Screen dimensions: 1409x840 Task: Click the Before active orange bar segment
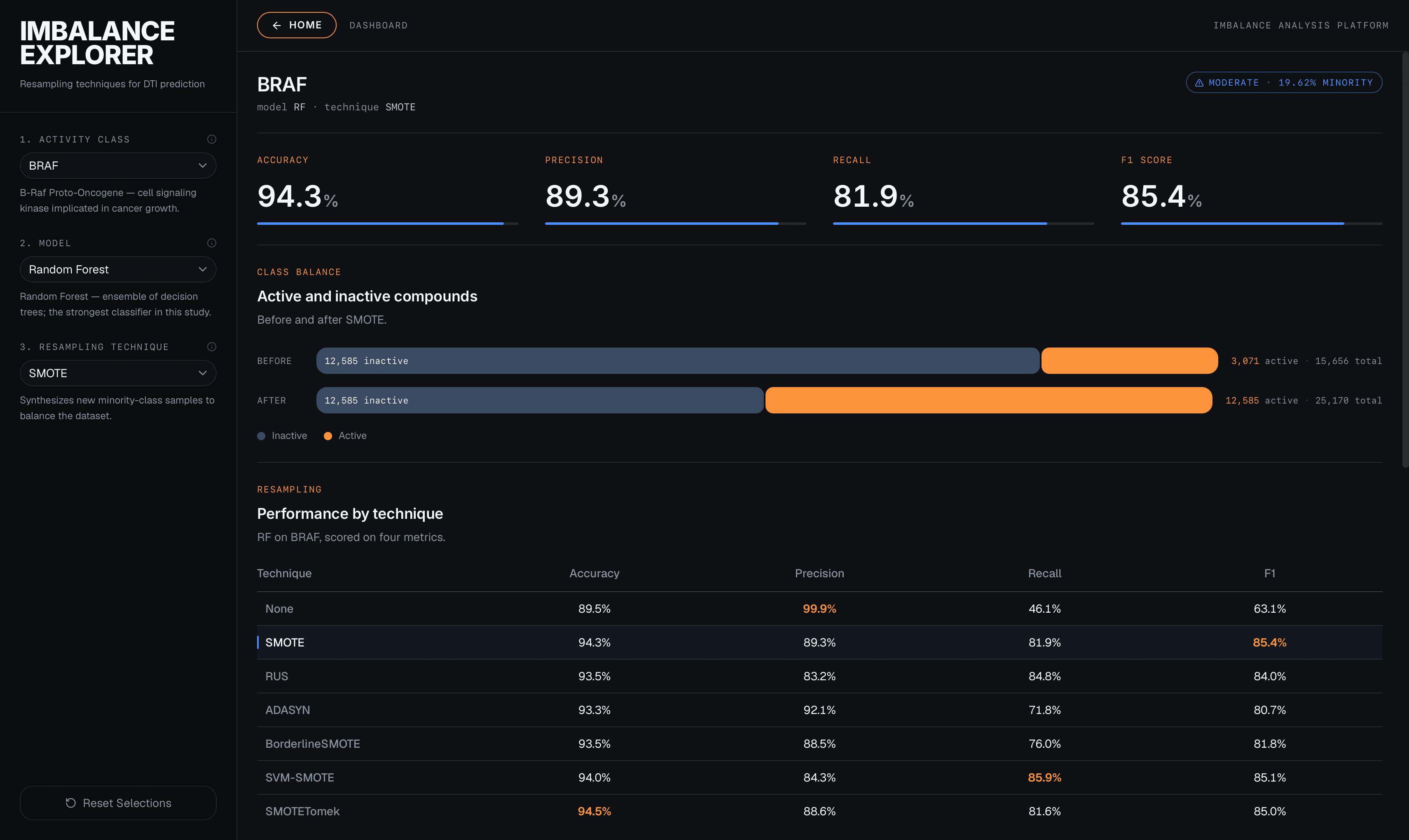[1129, 361]
